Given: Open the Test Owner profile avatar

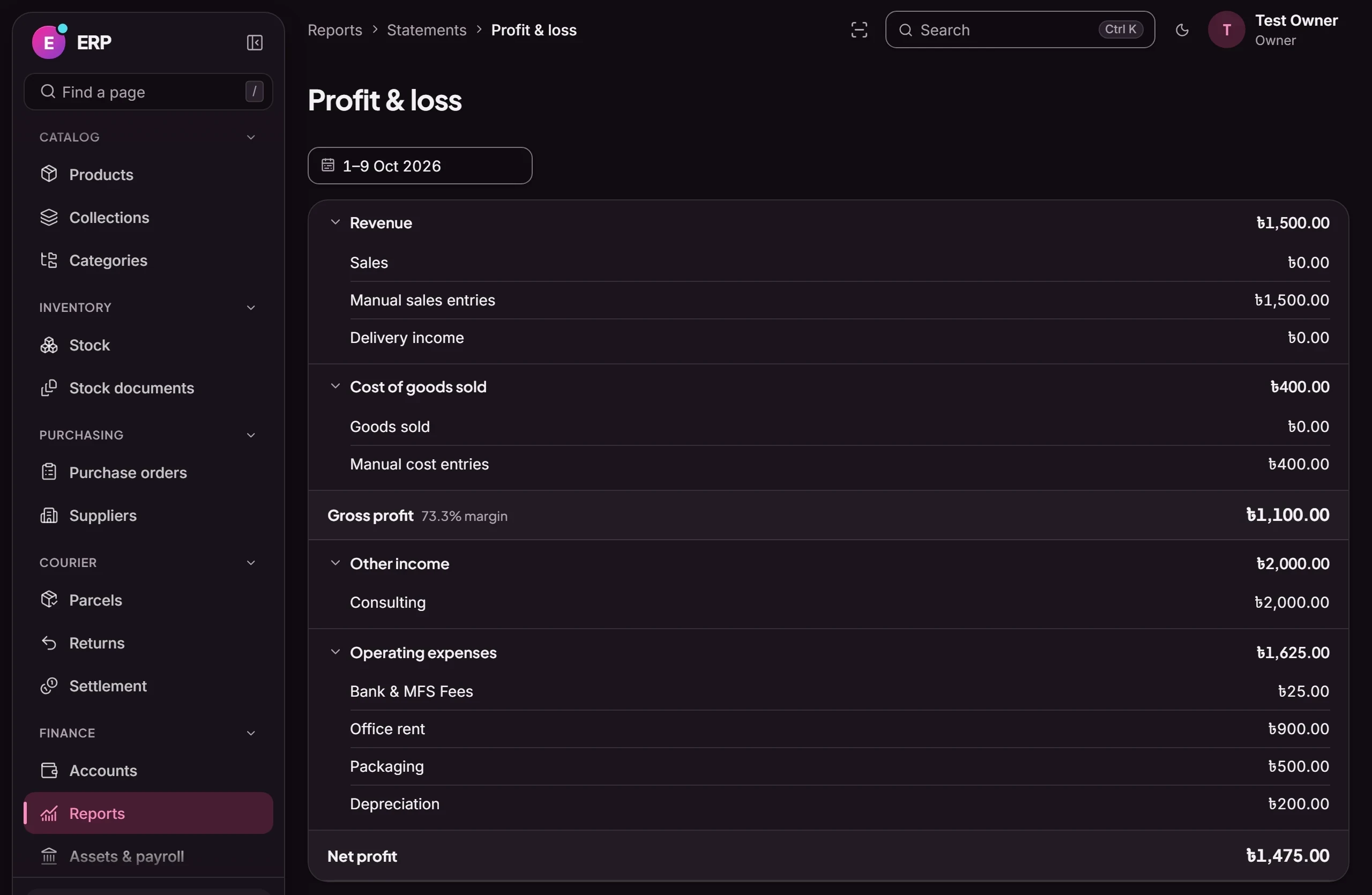Looking at the screenshot, I should (1226, 30).
